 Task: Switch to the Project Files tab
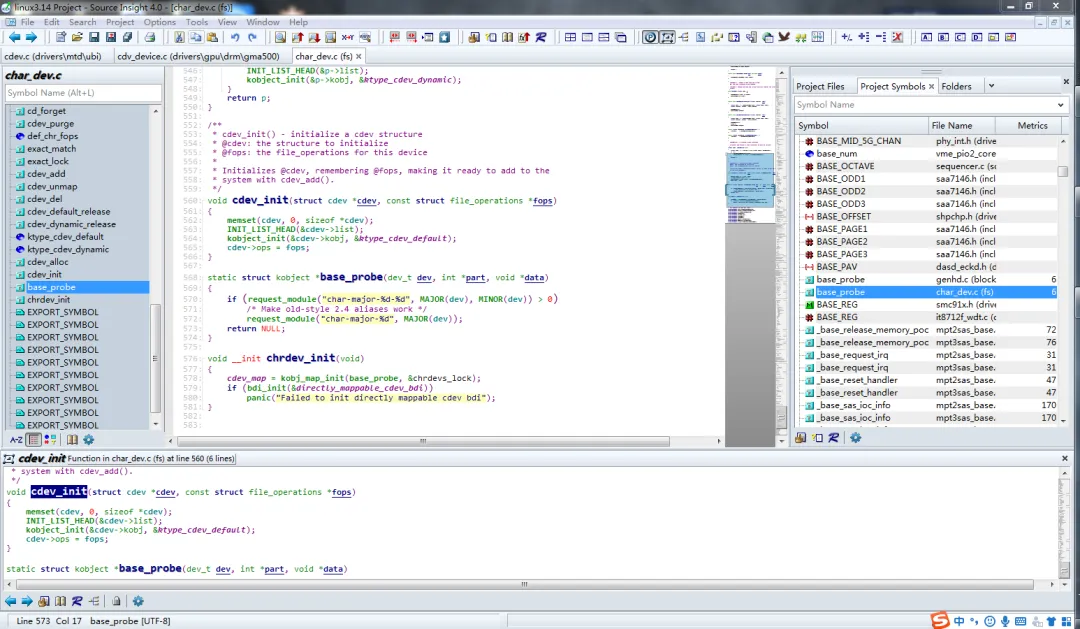click(820, 86)
